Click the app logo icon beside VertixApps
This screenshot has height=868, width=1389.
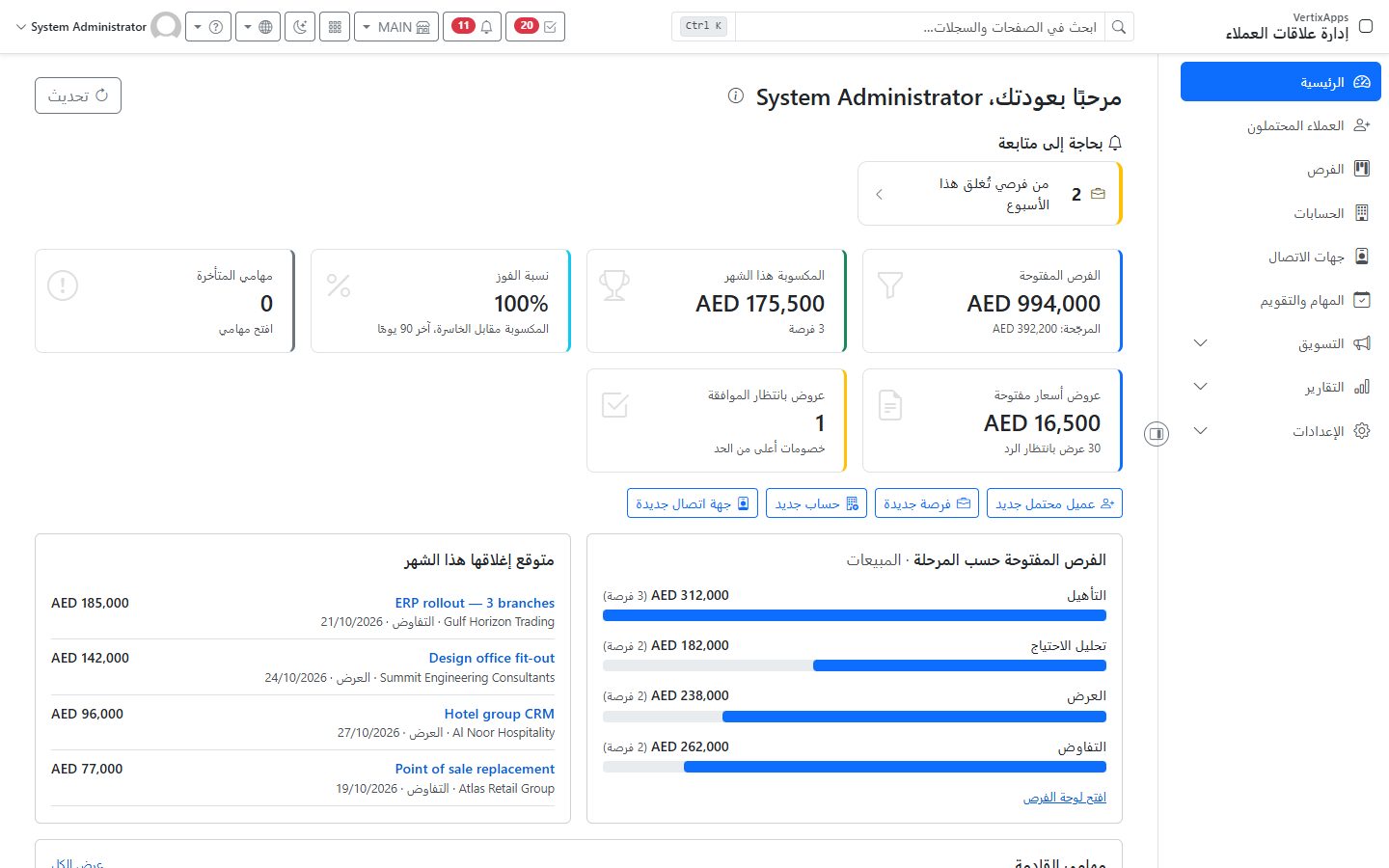point(1366,26)
